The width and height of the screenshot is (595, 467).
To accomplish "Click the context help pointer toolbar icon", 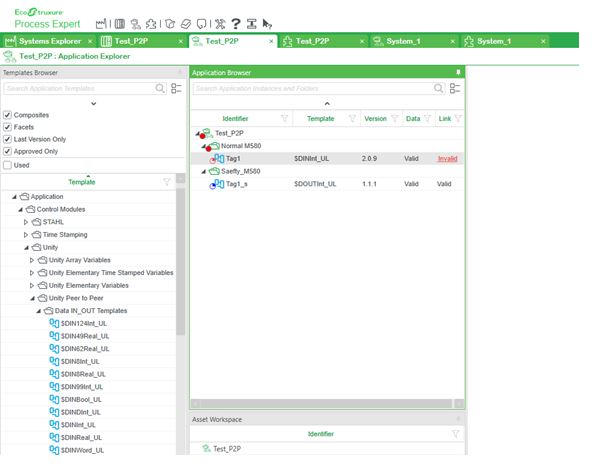I will (267, 24).
